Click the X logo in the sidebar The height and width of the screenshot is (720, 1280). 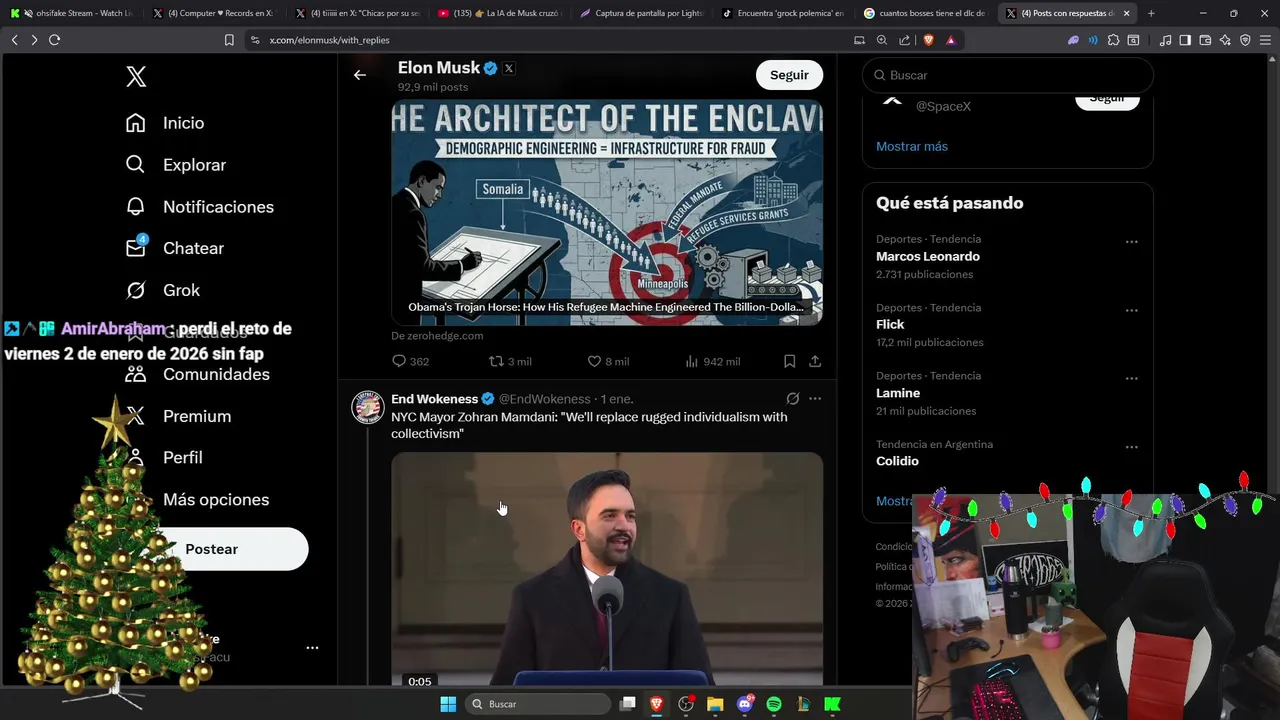tap(136, 76)
